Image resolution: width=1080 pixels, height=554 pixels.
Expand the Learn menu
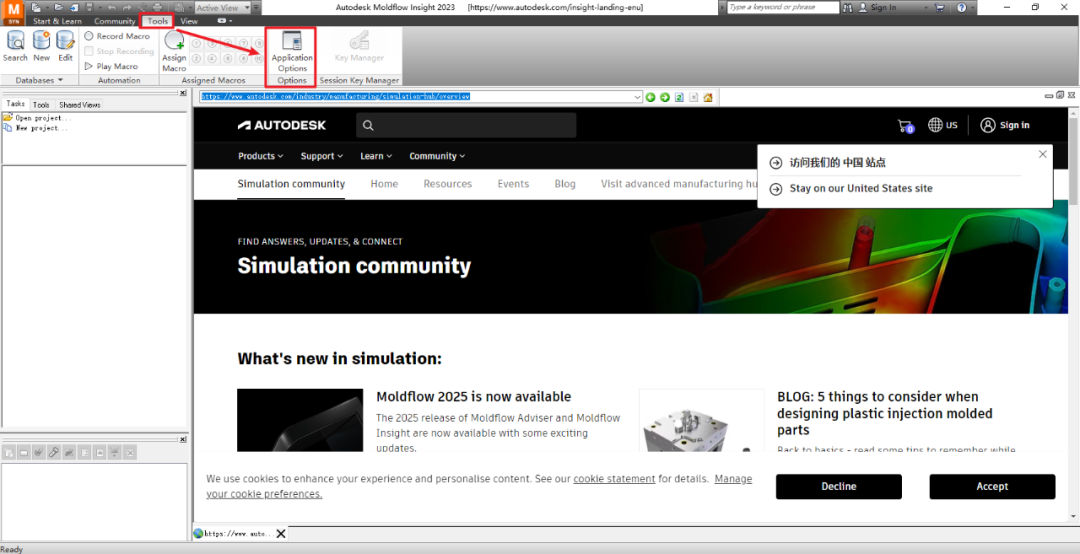click(x=376, y=156)
